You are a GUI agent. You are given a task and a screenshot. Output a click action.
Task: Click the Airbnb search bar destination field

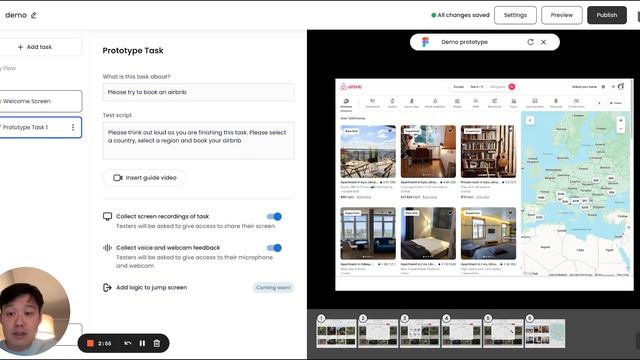(459, 87)
